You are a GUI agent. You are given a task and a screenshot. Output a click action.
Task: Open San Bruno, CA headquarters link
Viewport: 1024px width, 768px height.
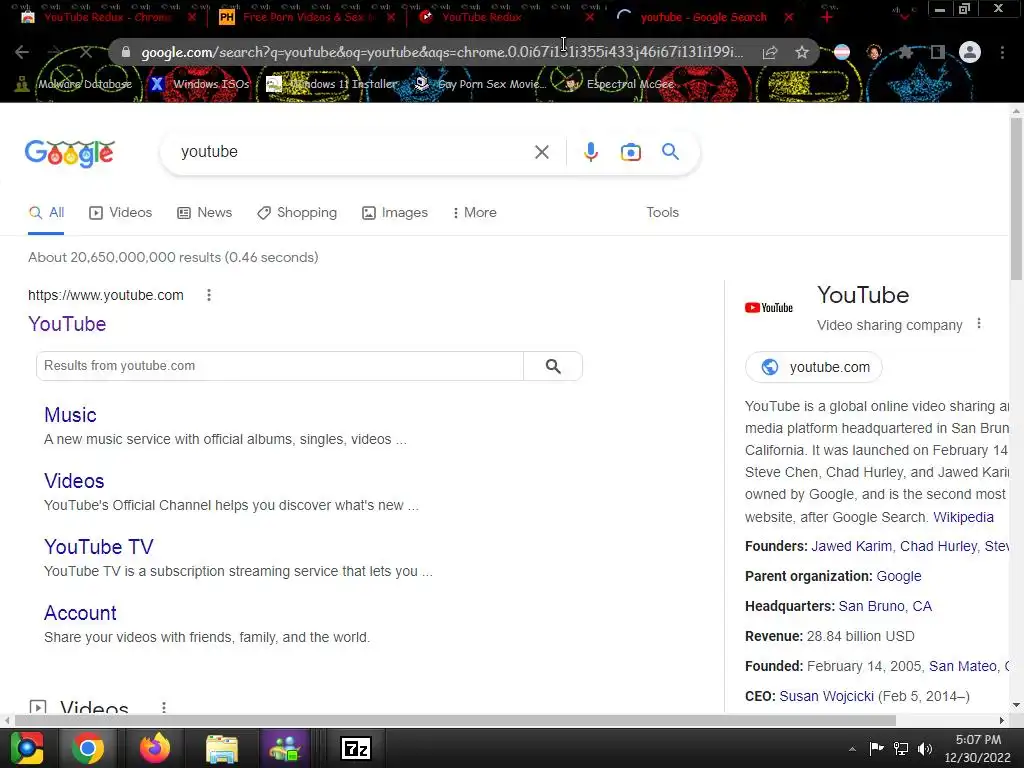click(885, 607)
